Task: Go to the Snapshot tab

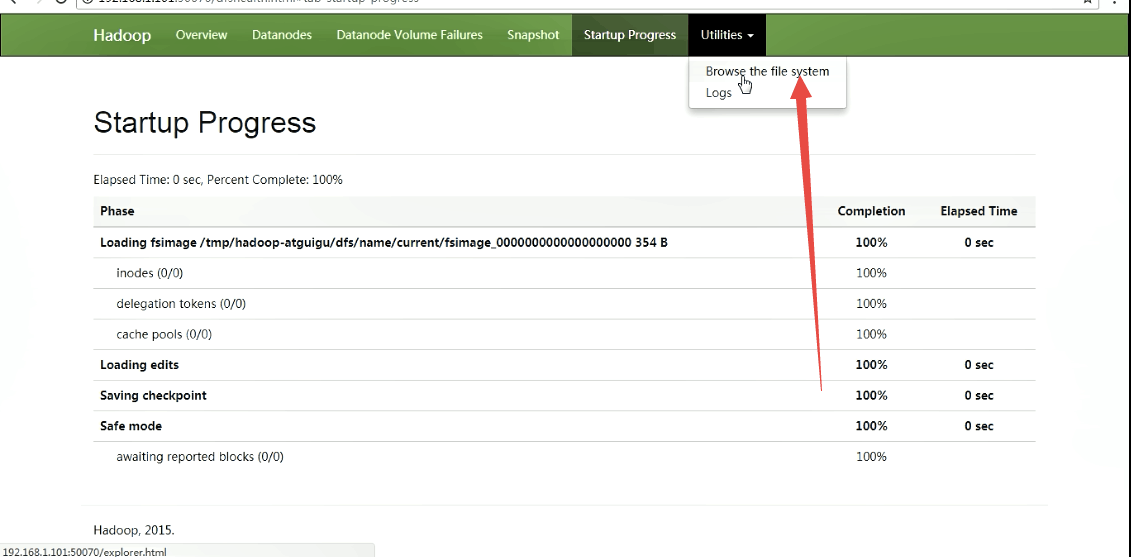Action: (x=533, y=35)
